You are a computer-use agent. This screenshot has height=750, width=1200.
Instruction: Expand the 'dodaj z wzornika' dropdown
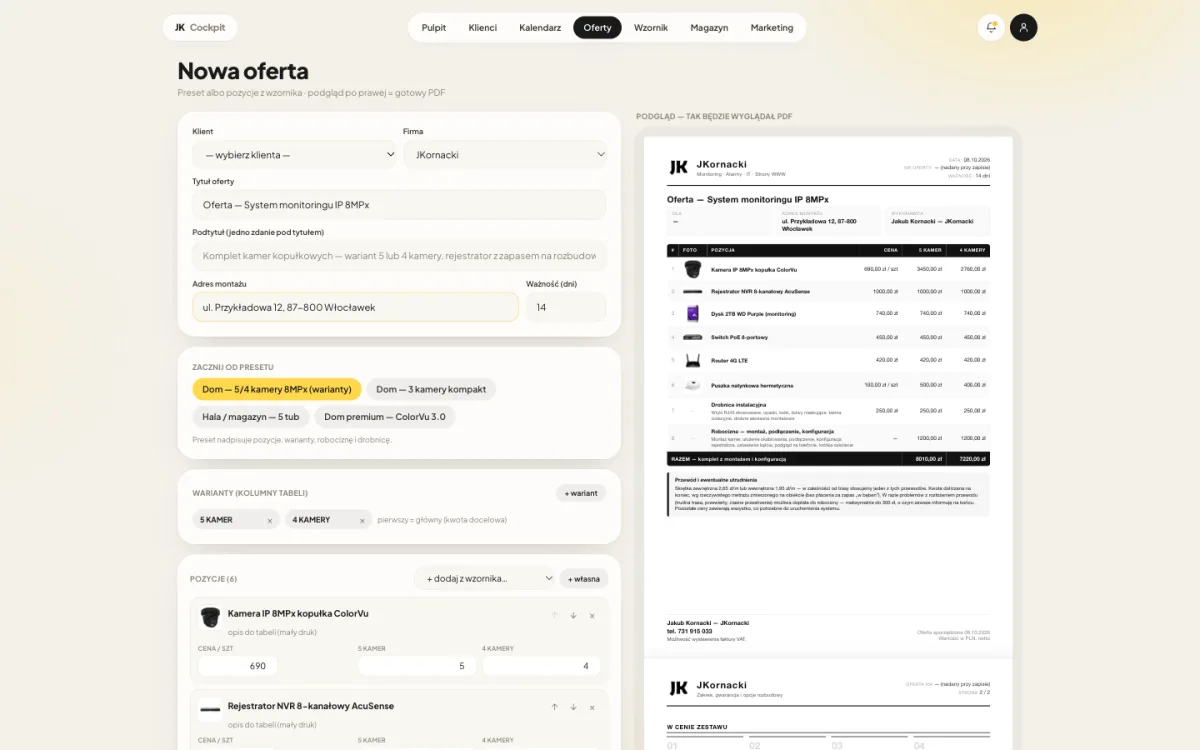click(x=484, y=578)
